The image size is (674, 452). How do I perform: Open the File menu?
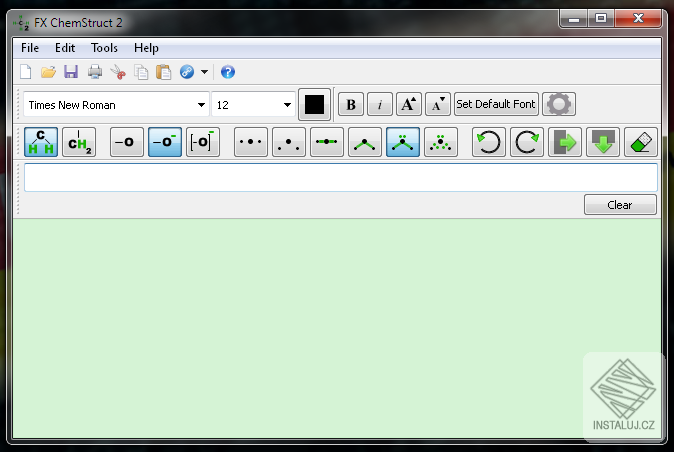pyautogui.click(x=30, y=48)
